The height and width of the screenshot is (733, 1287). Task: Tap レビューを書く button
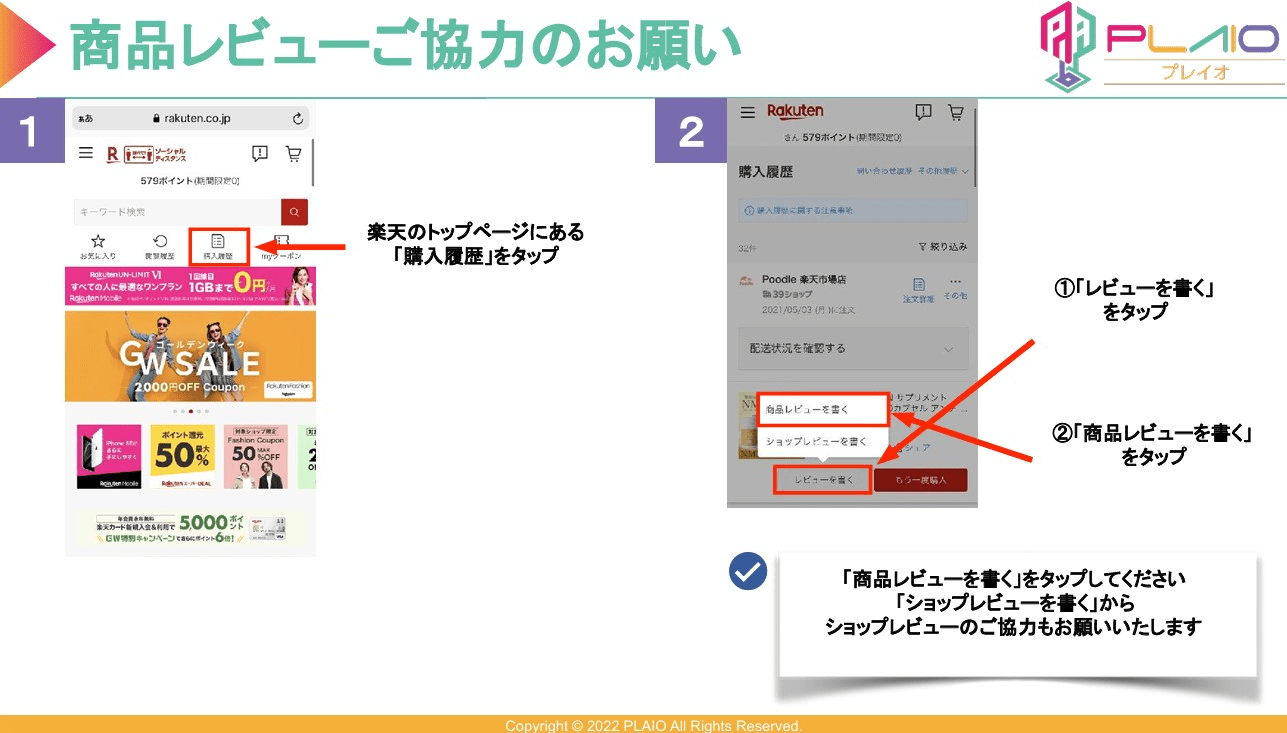pos(823,480)
